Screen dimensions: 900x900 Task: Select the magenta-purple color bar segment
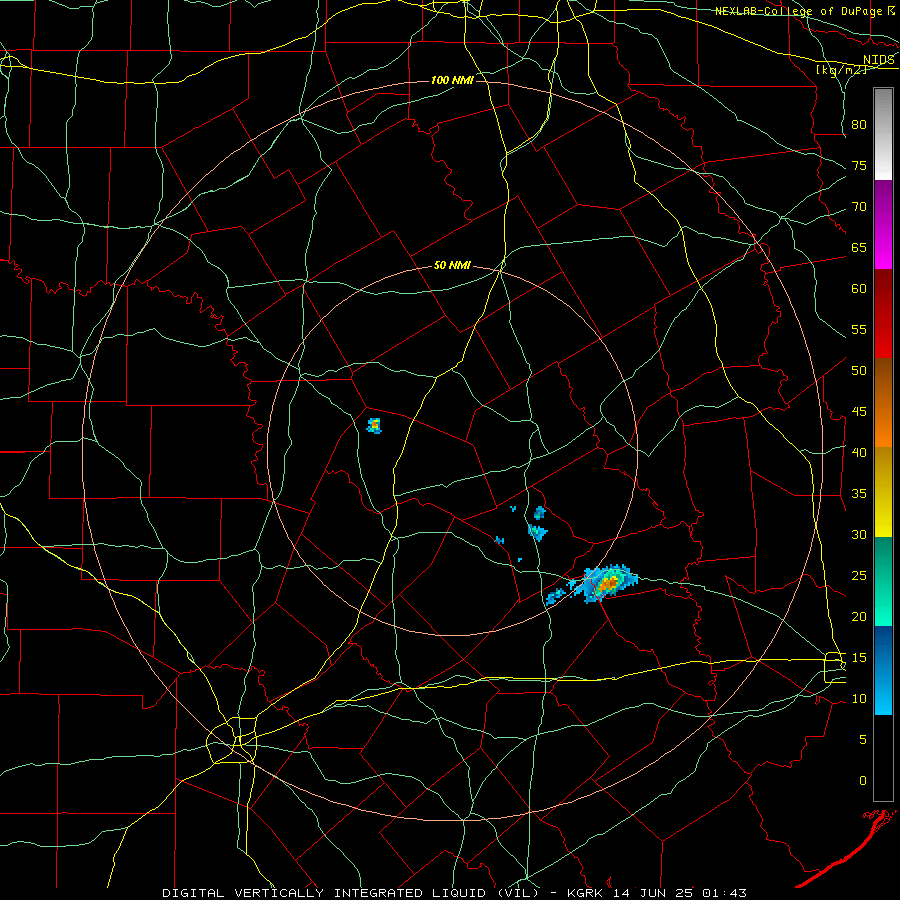[883, 225]
